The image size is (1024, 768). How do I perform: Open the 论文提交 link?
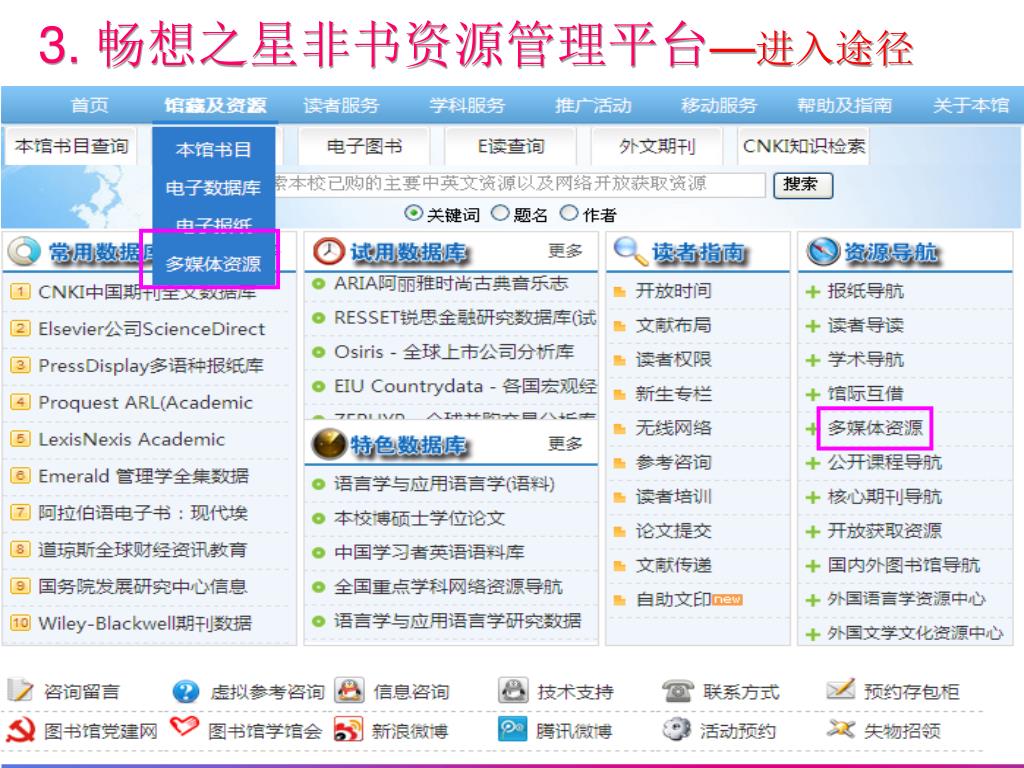[x=673, y=531]
